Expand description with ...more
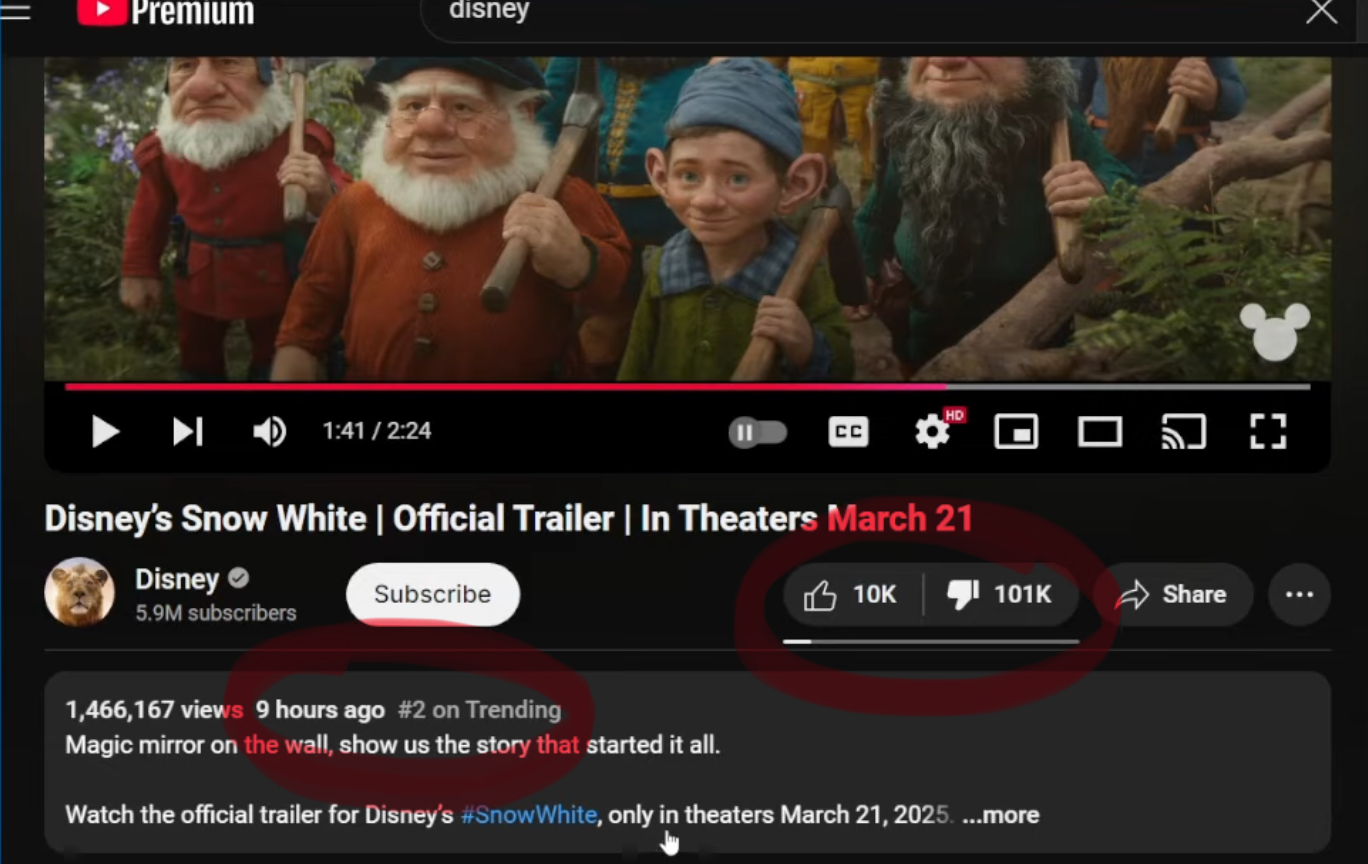Viewport: 1368px width, 864px height. [x=1000, y=815]
